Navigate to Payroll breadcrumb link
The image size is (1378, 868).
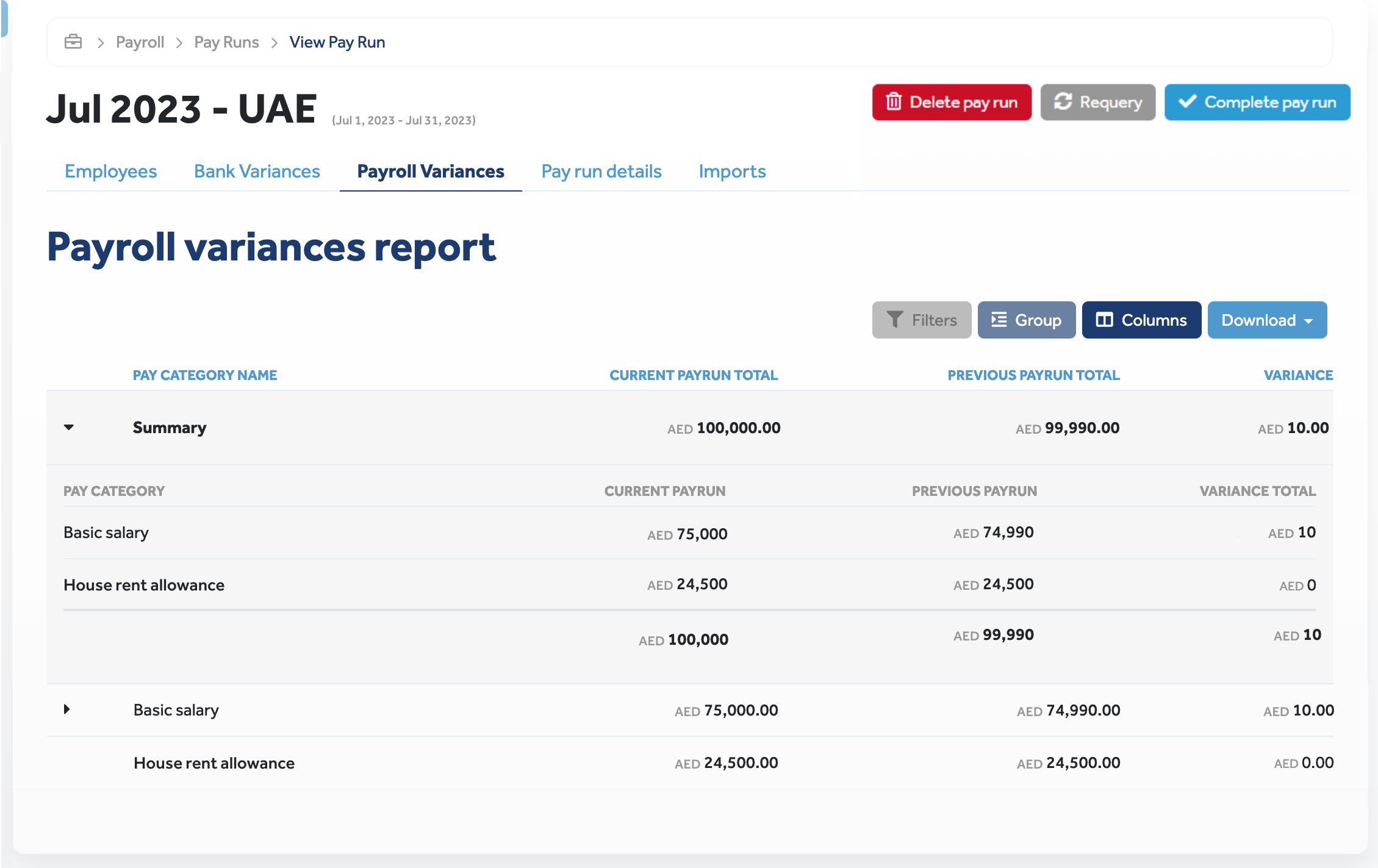140,42
